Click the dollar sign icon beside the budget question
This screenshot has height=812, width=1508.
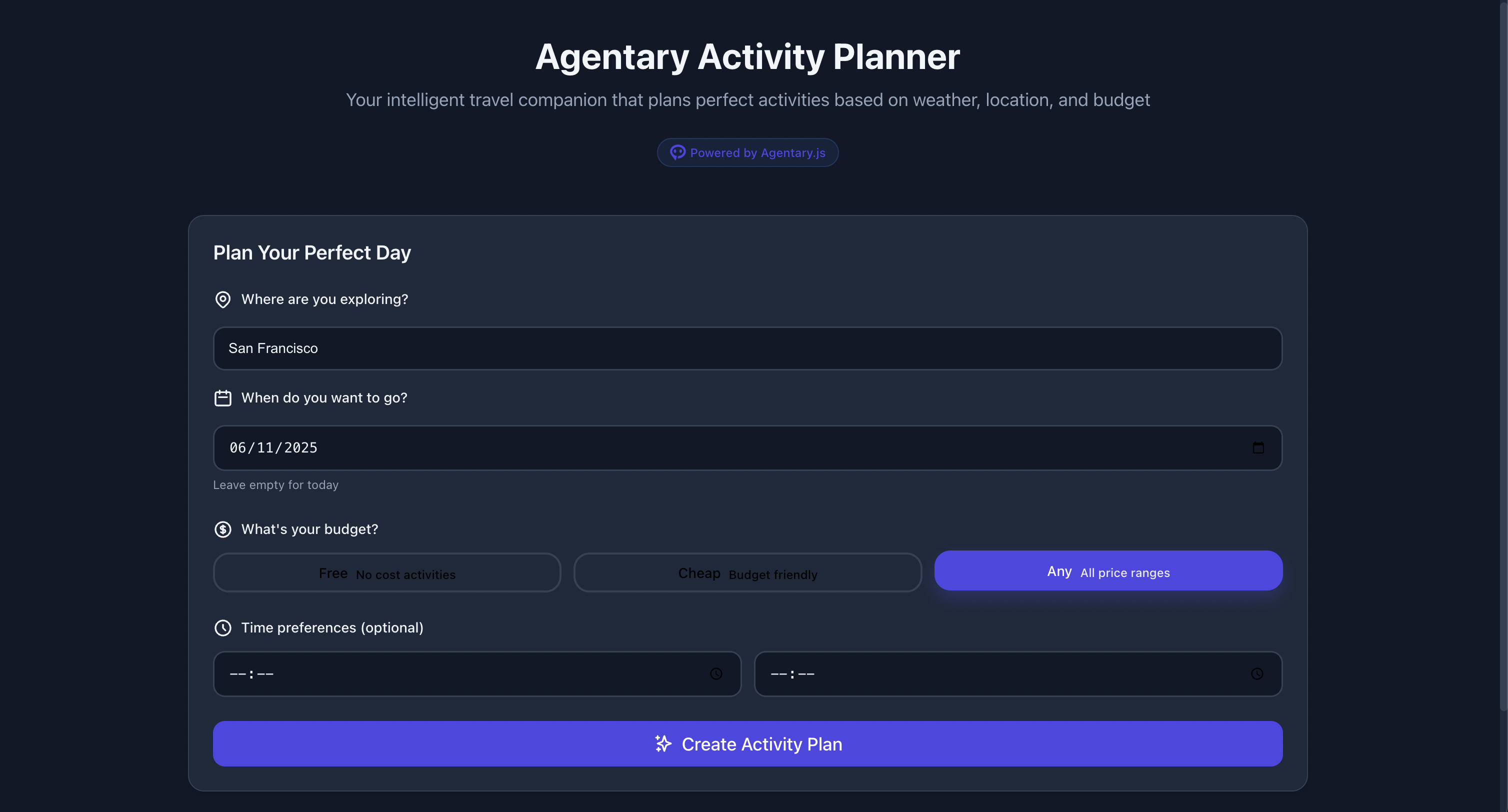[223, 529]
